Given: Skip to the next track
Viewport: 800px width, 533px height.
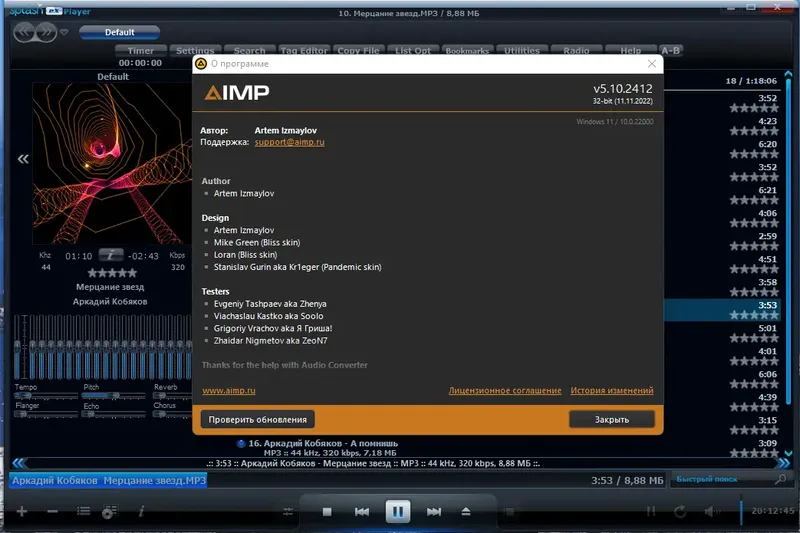Looking at the screenshot, I should point(434,512).
